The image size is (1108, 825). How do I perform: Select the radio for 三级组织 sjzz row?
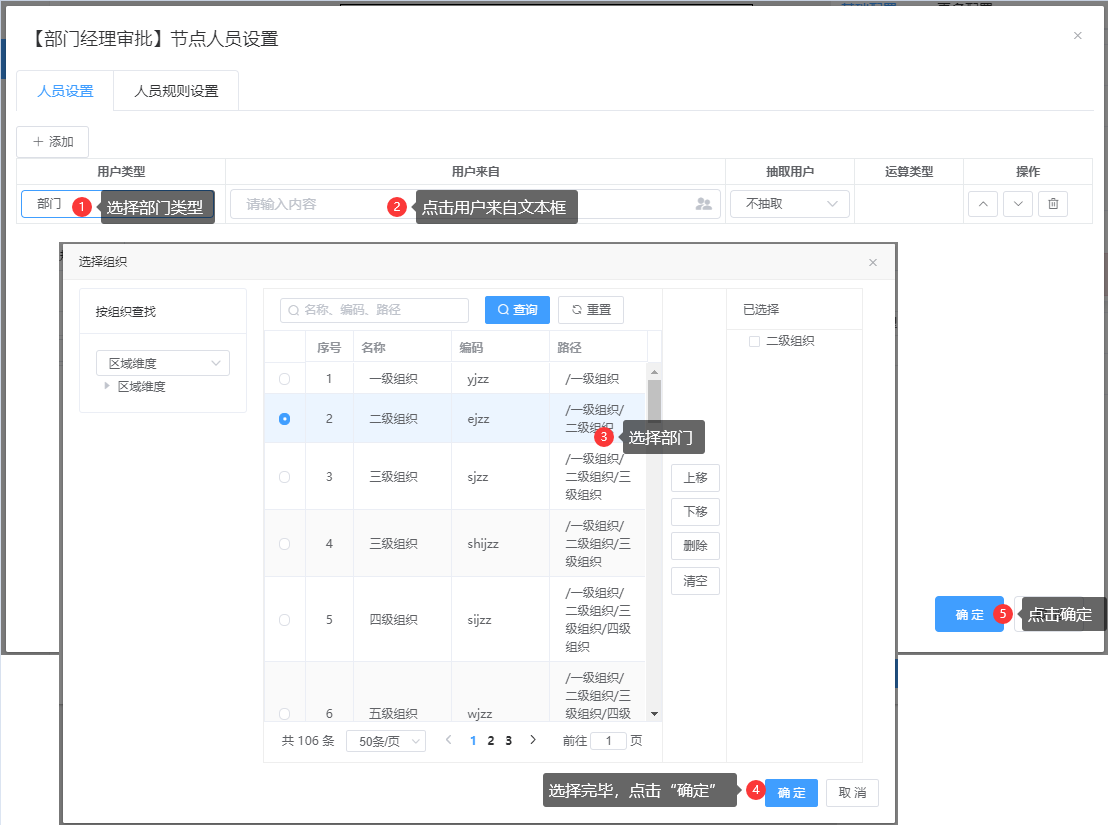point(284,477)
